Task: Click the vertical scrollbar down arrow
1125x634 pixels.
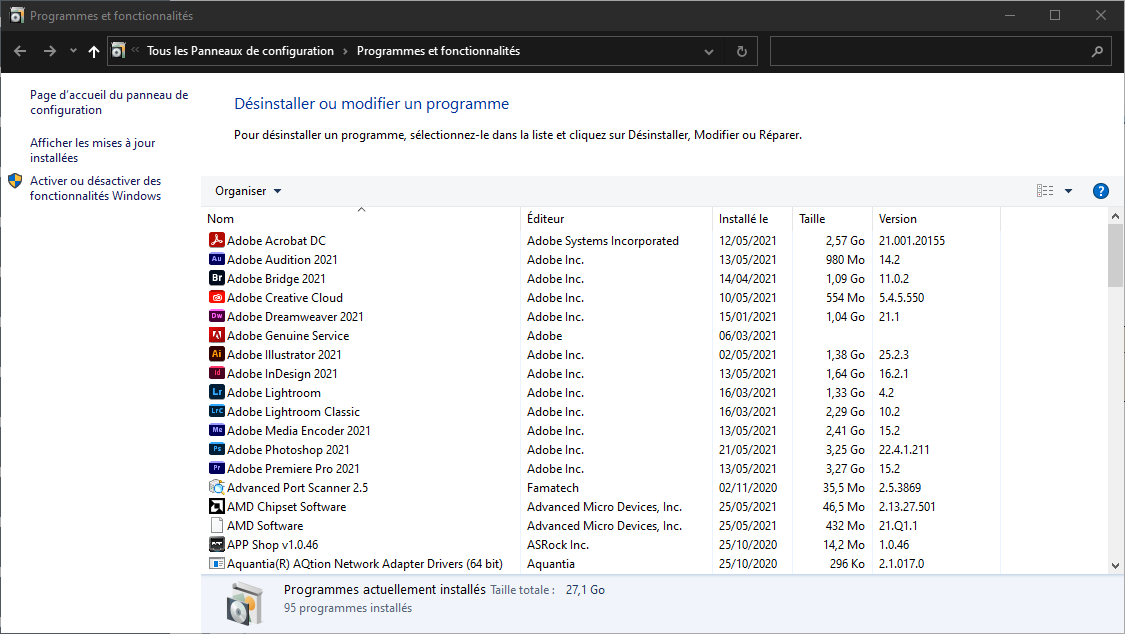Action: pyautogui.click(x=1116, y=565)
